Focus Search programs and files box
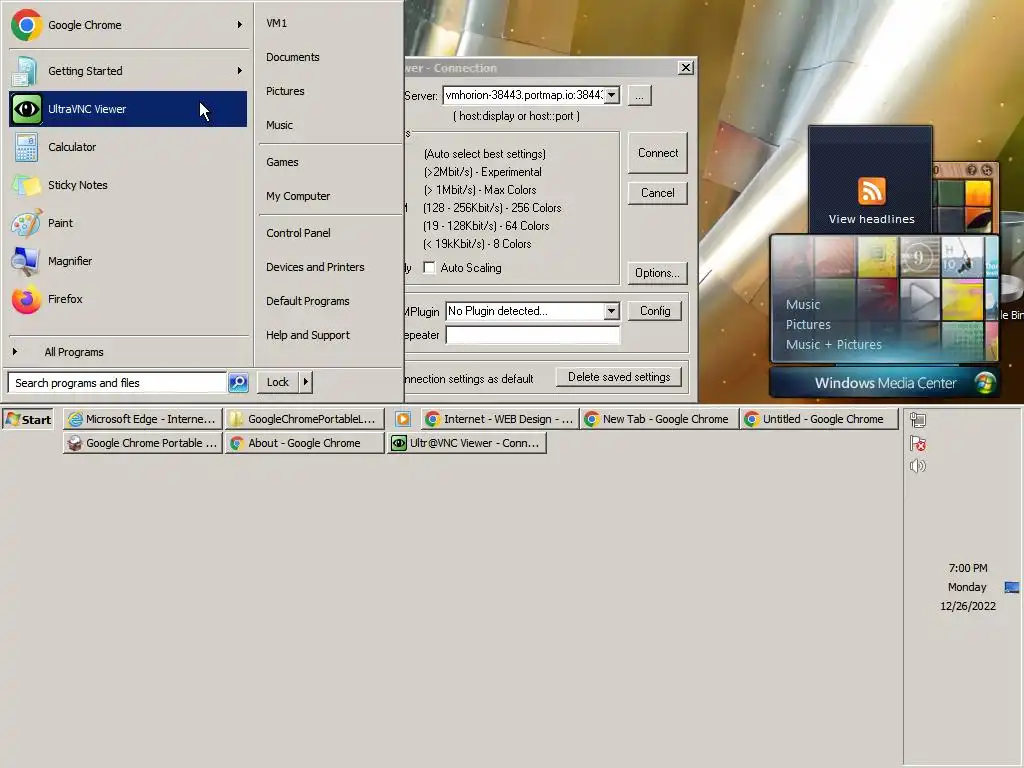This screenshot has height=768, width=1024. 118,383
